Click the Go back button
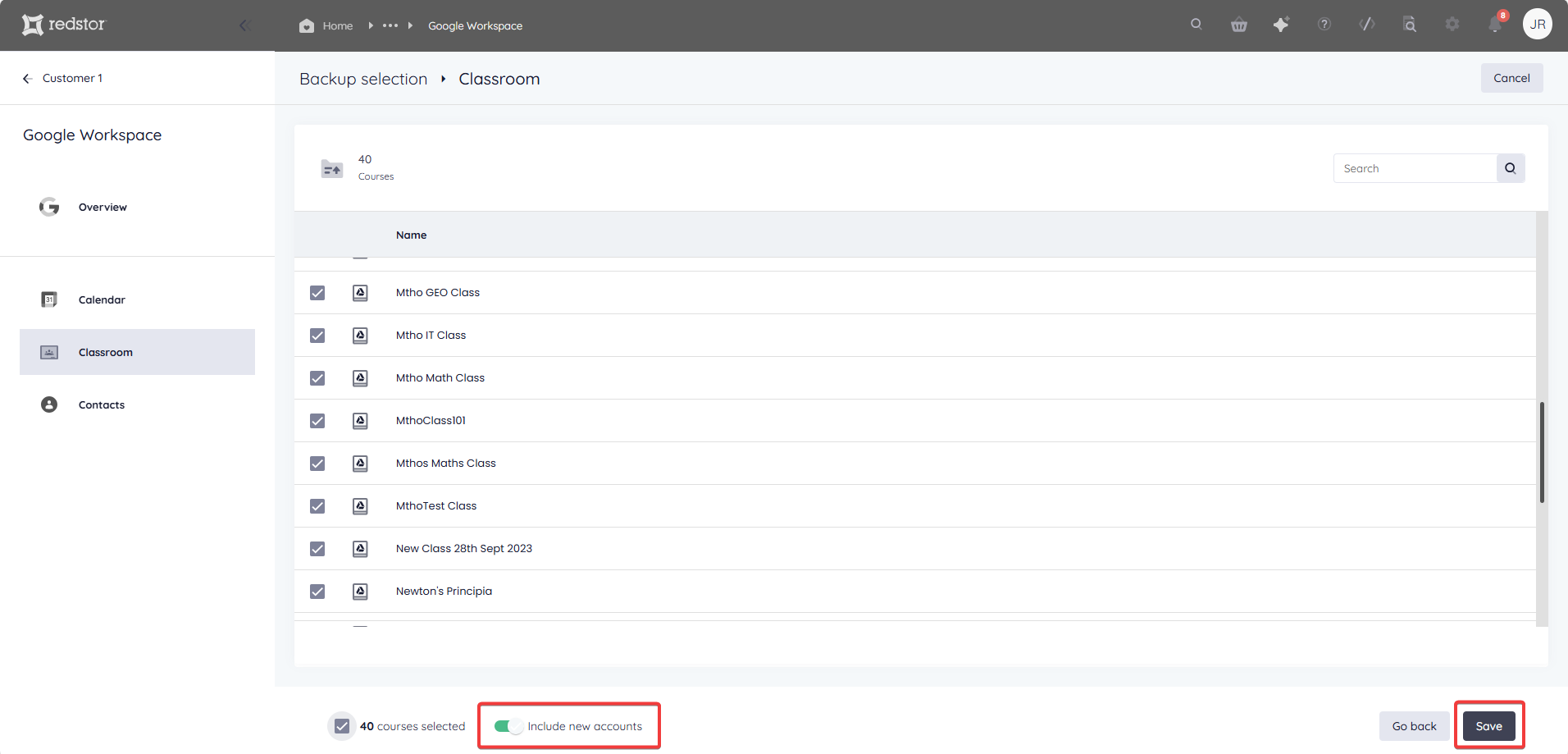1568x754 pixels. pyautogui.click(x=1414, y=726)
